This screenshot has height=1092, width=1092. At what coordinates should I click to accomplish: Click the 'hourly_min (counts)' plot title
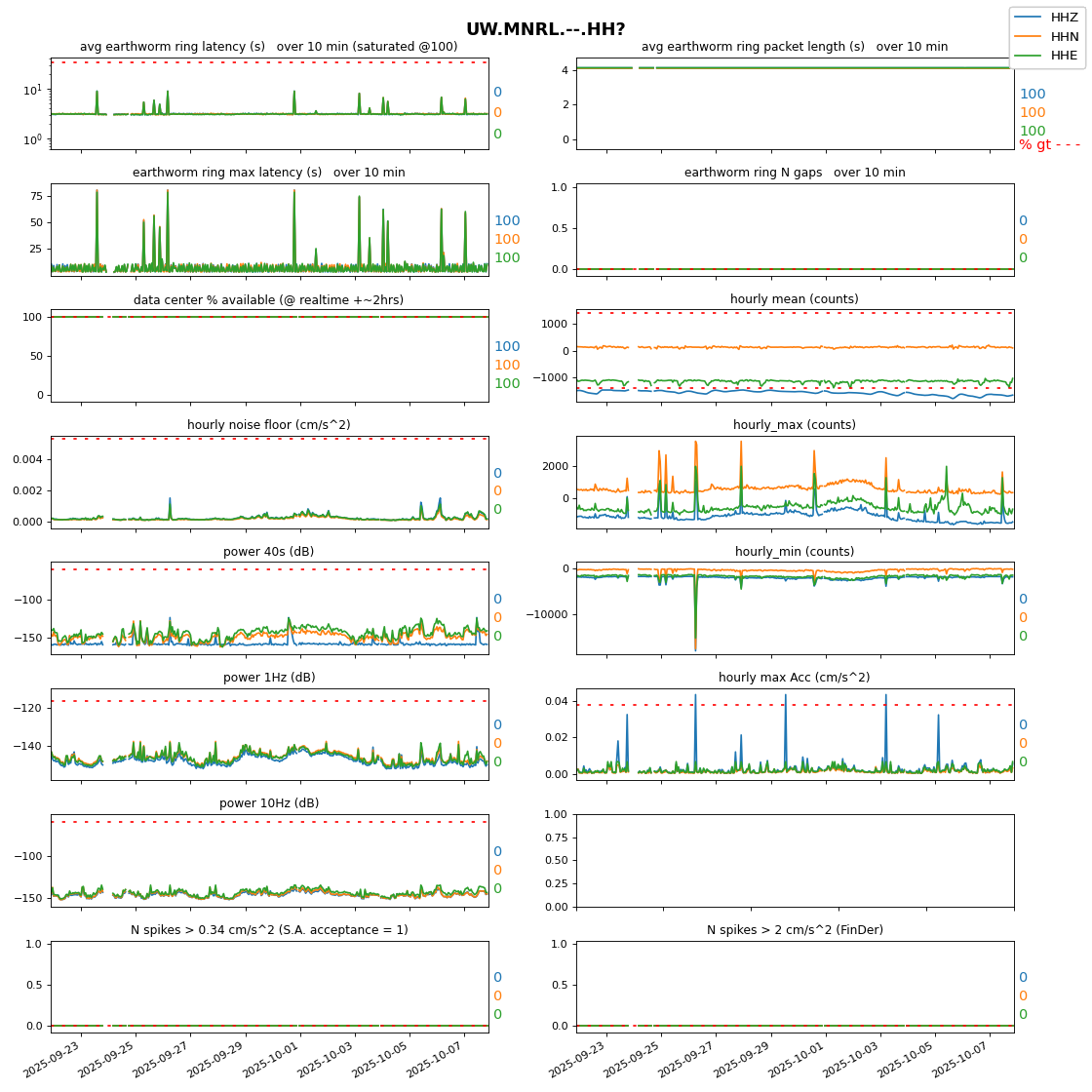pos(794,552)
